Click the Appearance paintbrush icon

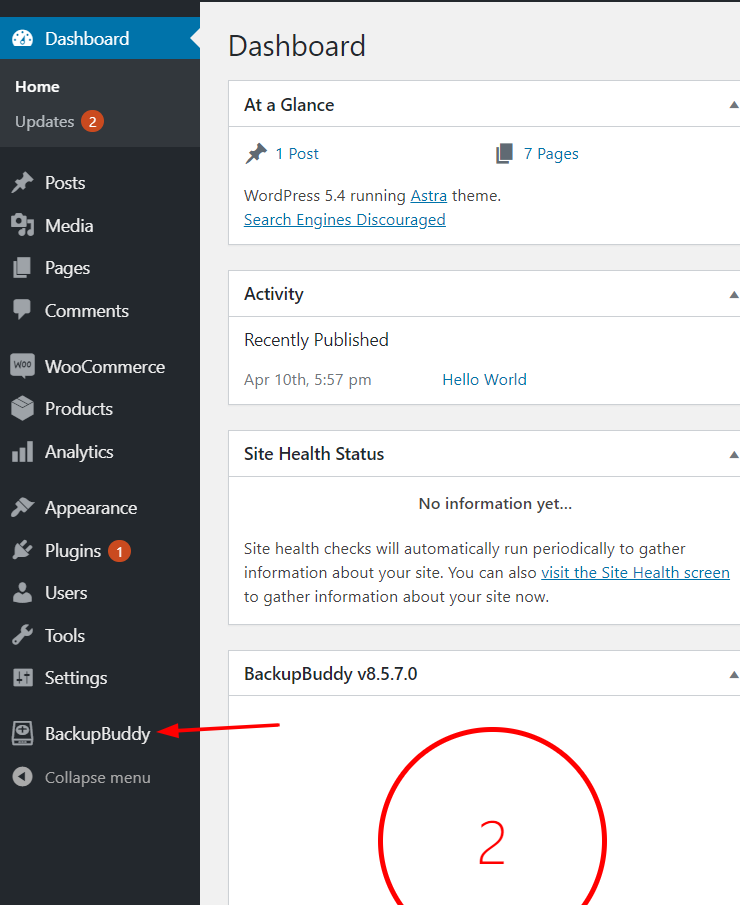[x=23, y=507]
